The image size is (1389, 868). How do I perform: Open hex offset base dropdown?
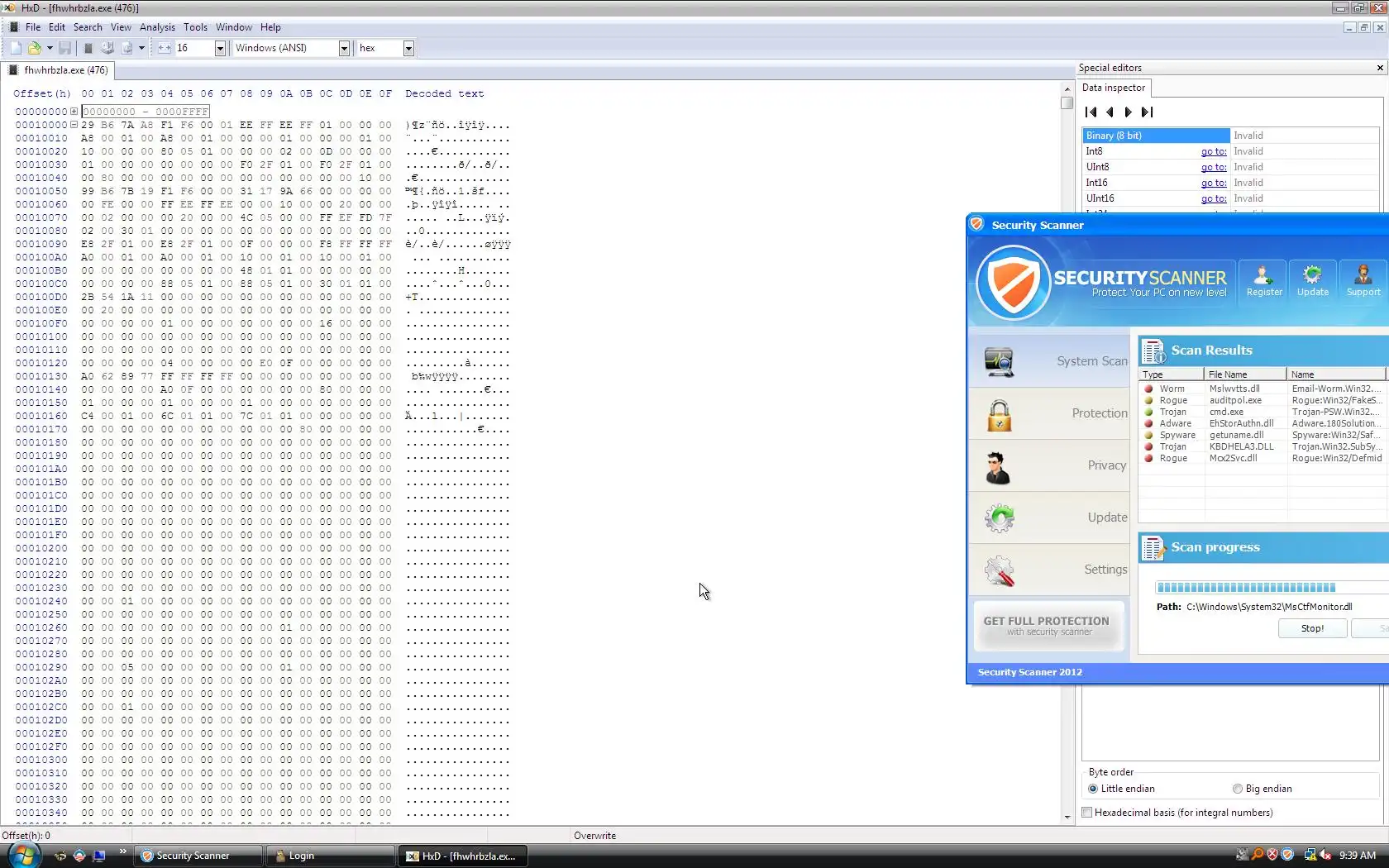point(408,48)
